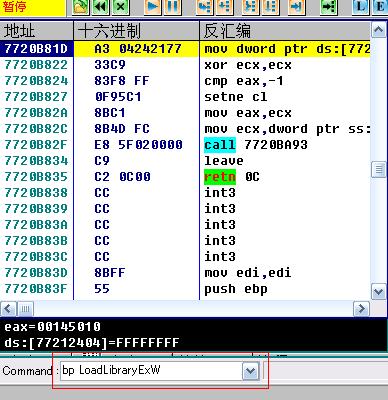Image resolution: width=388 pixels, height=400 pixels.
Task: Click hex bytes '0F95C1'
Action: point(118,97)
